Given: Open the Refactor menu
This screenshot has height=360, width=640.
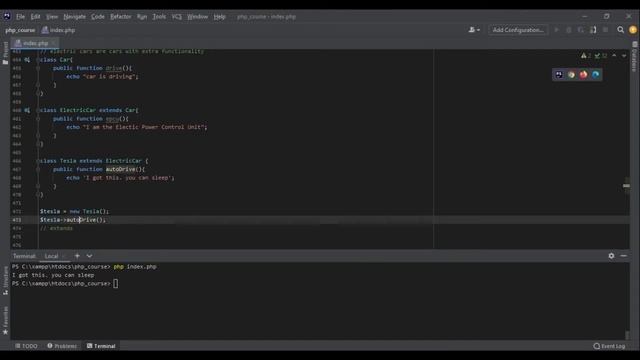Looking at the screenshot, I should pyautogui.click(x=121, y=17).
